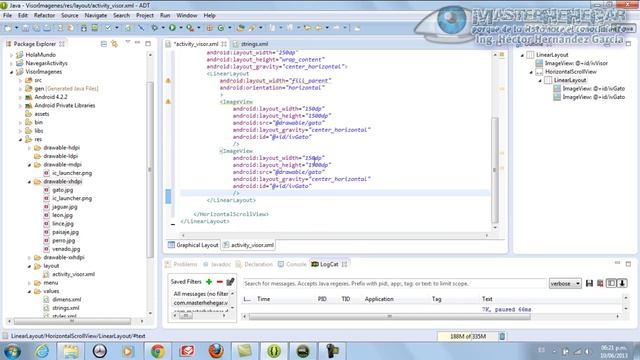This screenshot has width=640, height=360.
Task: Open Android Virtual Device Manager icon
Action: 95,28
